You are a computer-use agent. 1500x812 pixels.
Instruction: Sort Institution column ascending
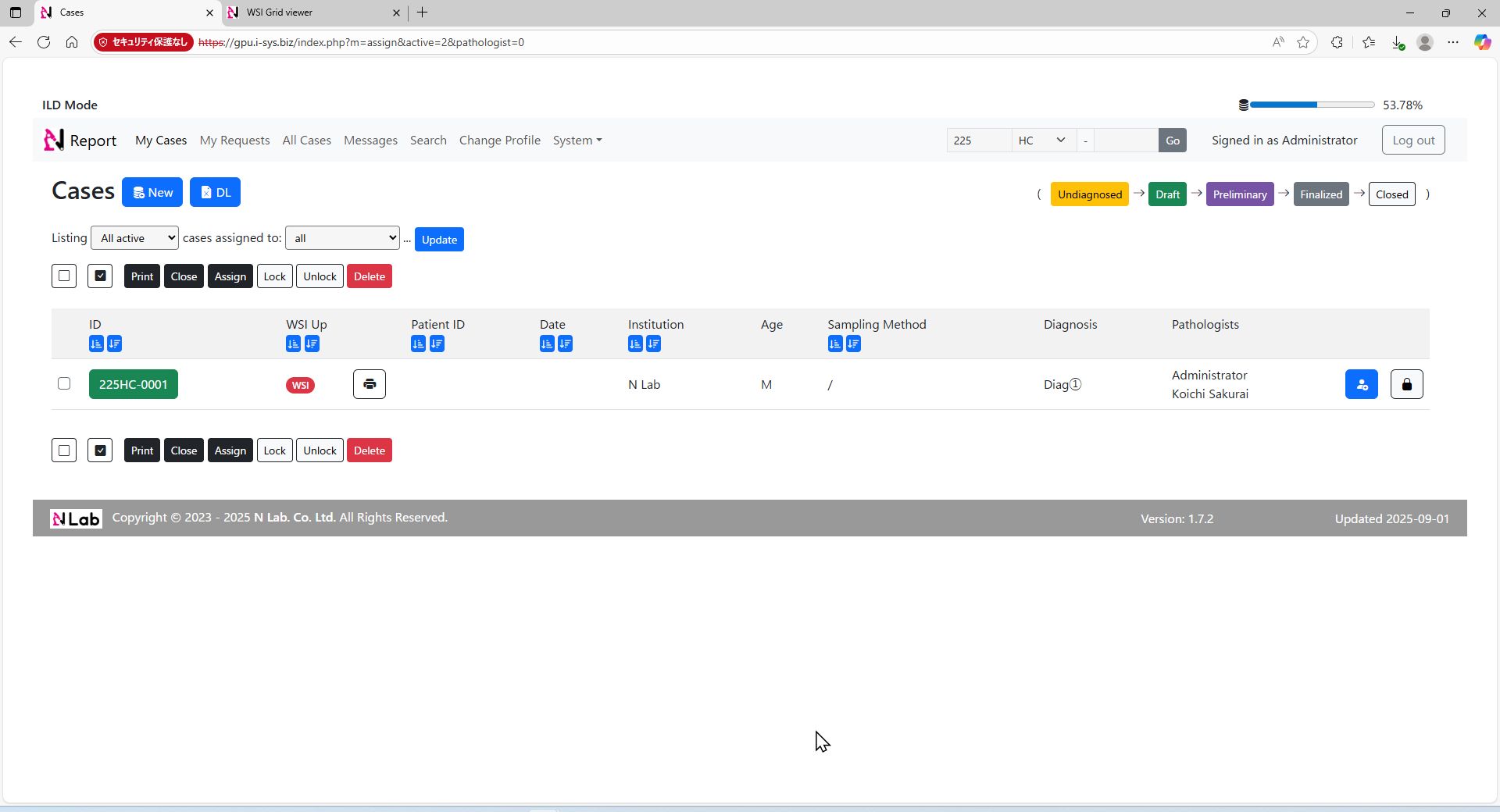635,344
